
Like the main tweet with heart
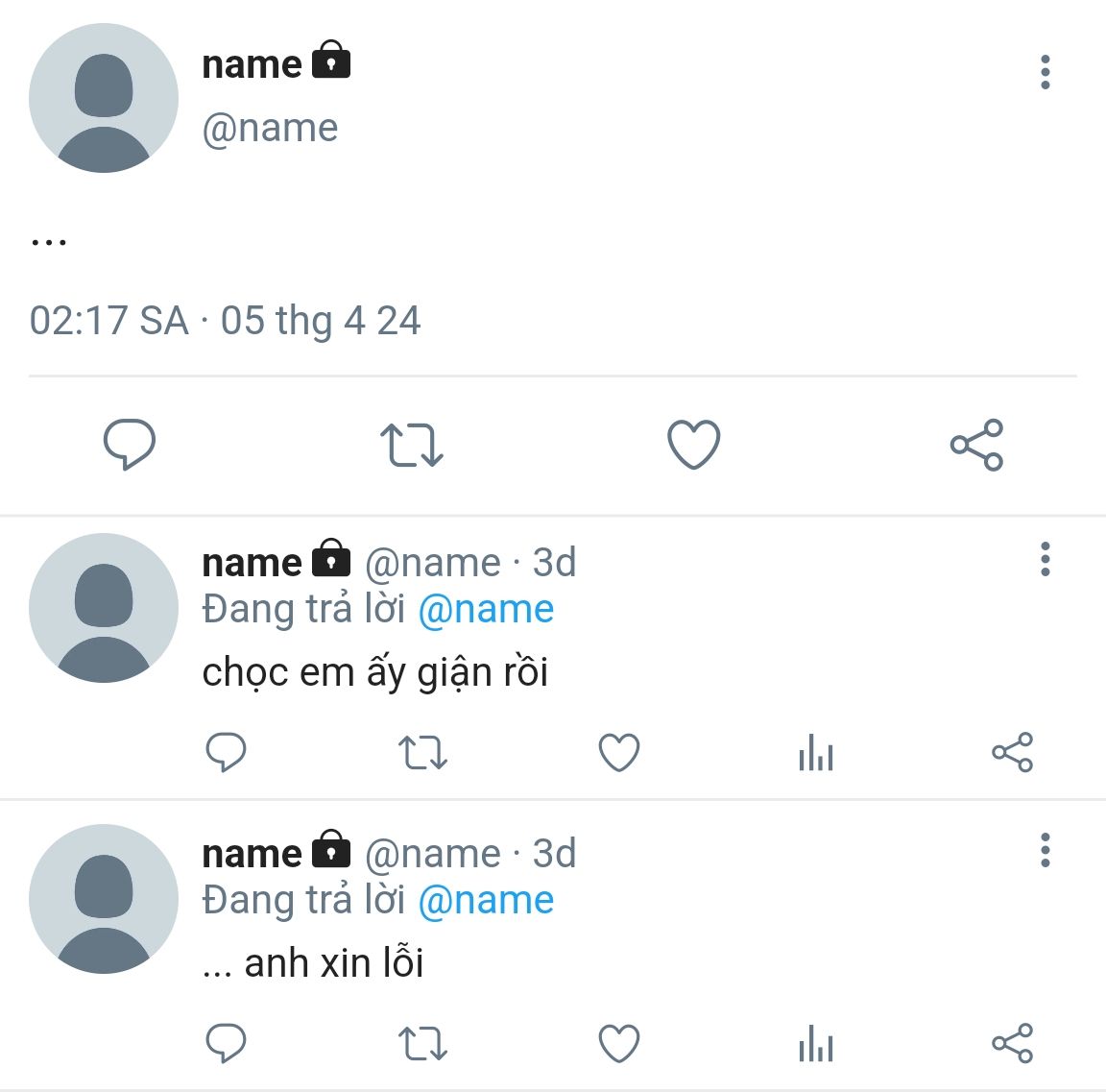[x=693, y=445]
